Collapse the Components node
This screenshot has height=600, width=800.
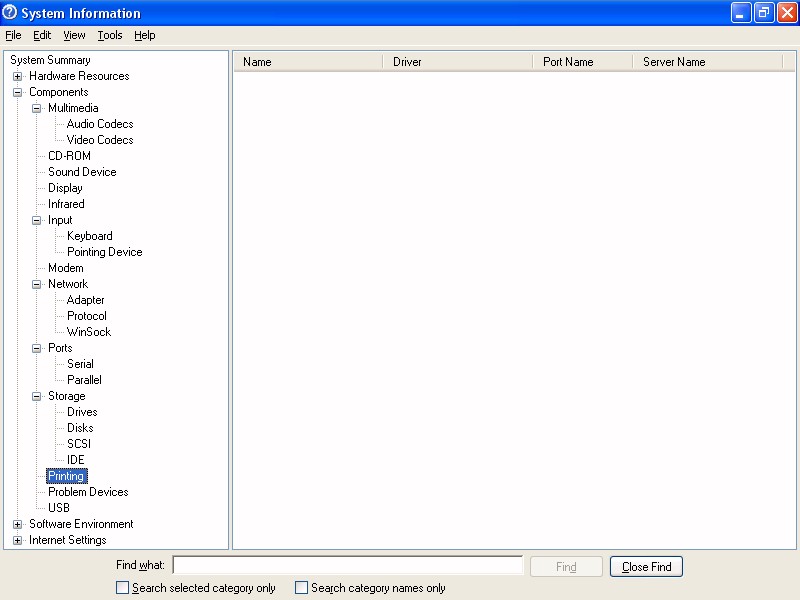point(17,92)
